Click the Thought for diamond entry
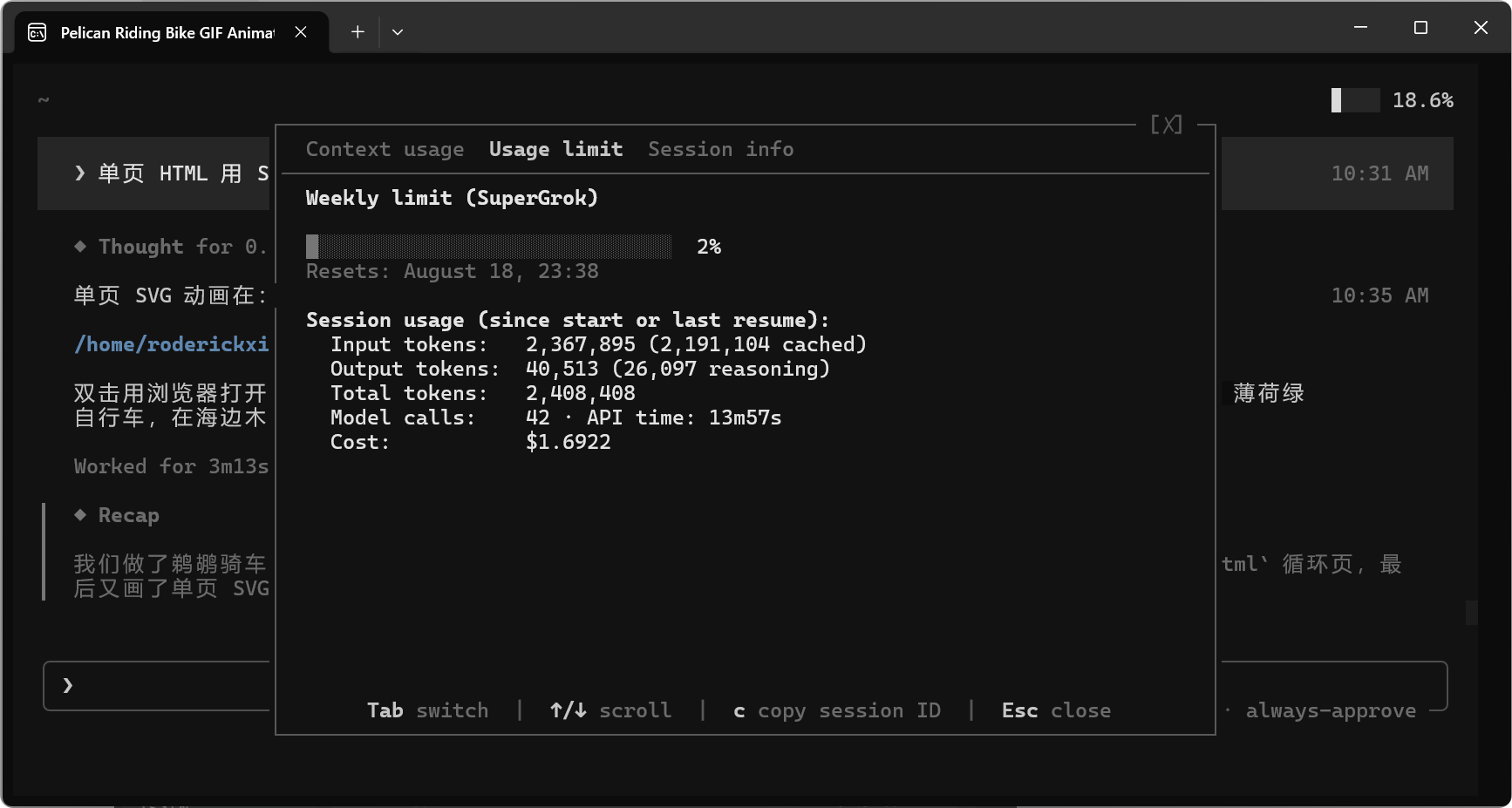The width and height of the screenshot is (1512, 808). coord(171,247)
